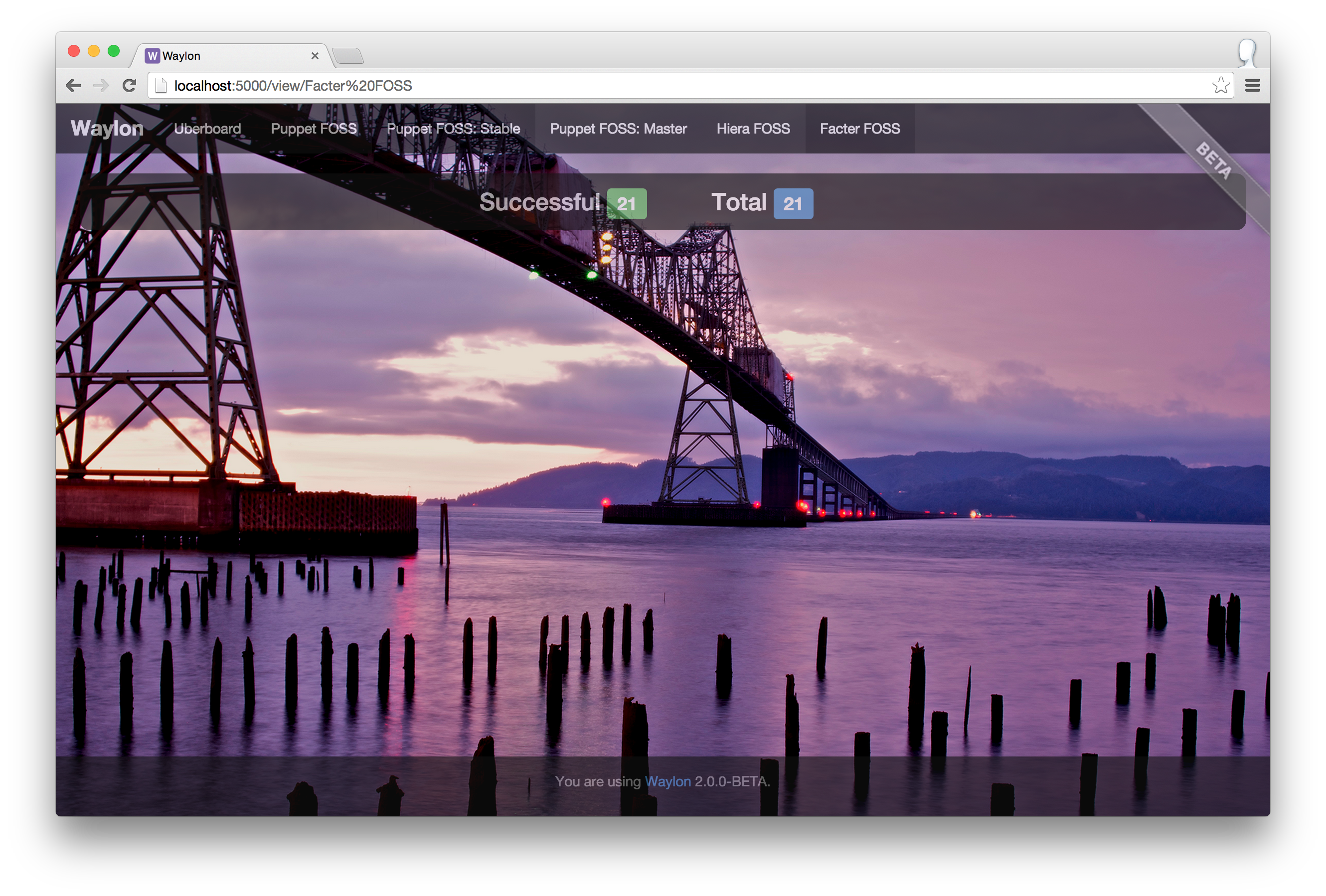Viewport: 1326px width, 896px height.
Task: Open a new browser tab
Action: click(348, 56)
